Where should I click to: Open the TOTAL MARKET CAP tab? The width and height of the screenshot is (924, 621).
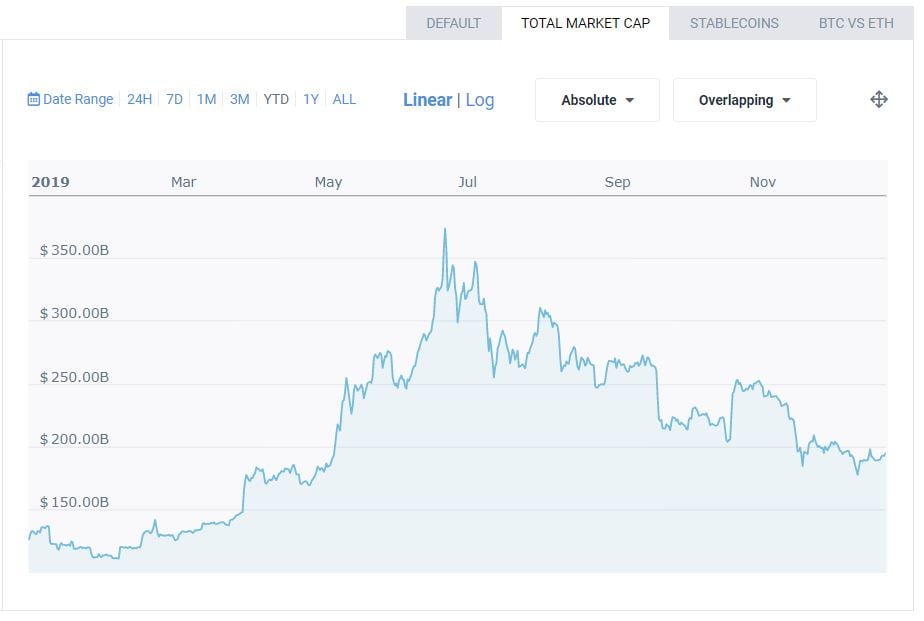(x=585, y=23)
